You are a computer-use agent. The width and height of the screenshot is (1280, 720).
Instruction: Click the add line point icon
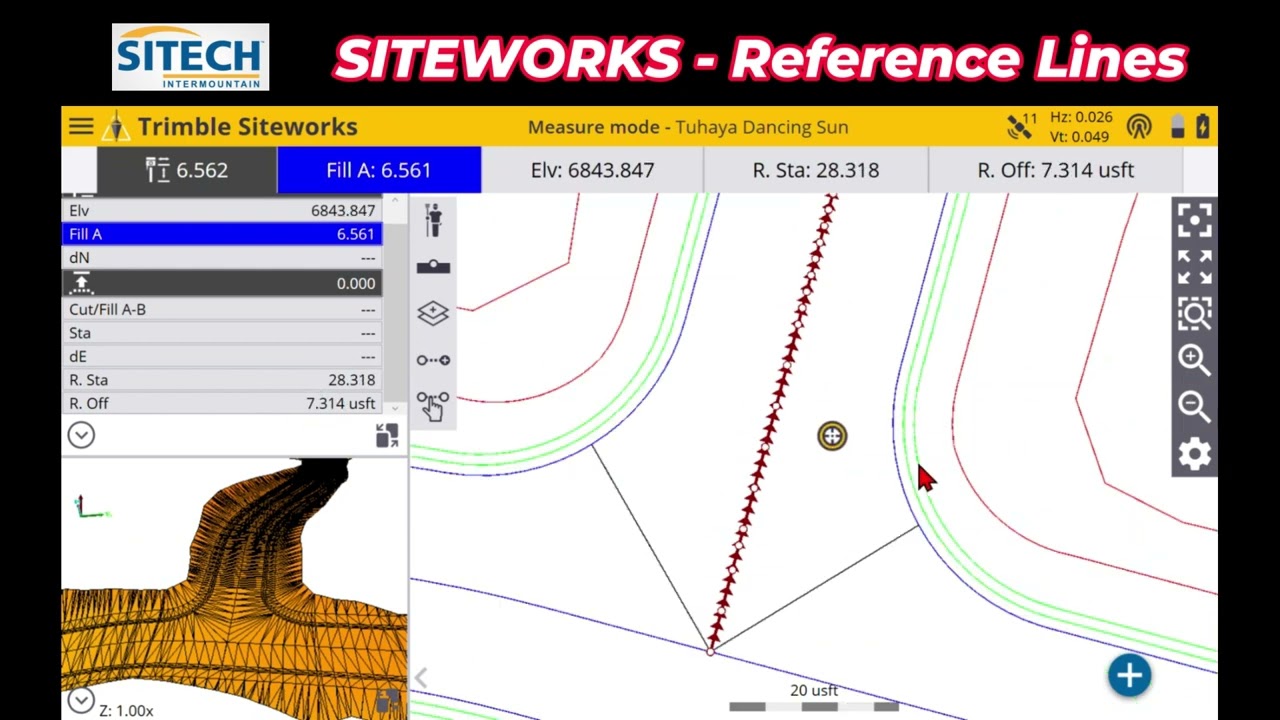click(x=433, y=360)
